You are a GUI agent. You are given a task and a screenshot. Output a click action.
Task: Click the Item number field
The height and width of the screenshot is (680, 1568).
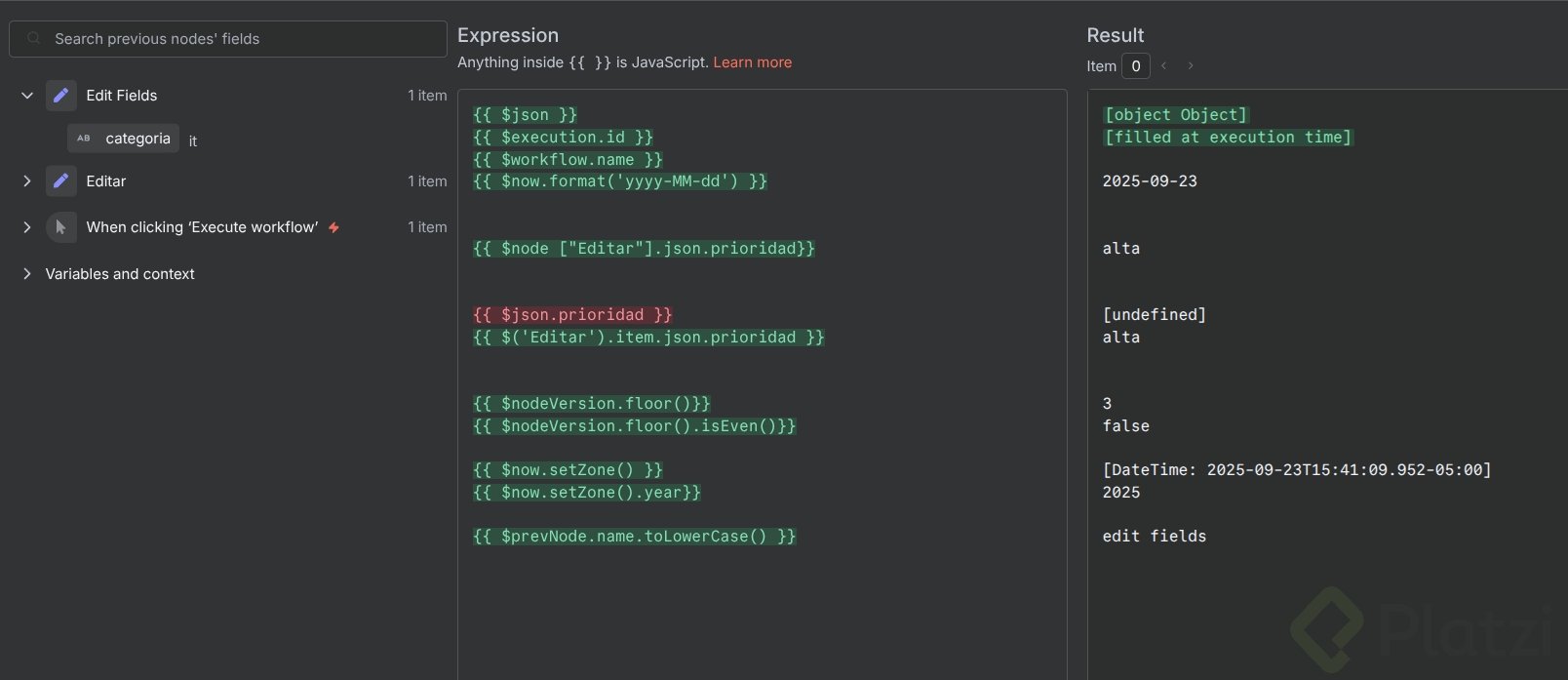pos(1136,66)
